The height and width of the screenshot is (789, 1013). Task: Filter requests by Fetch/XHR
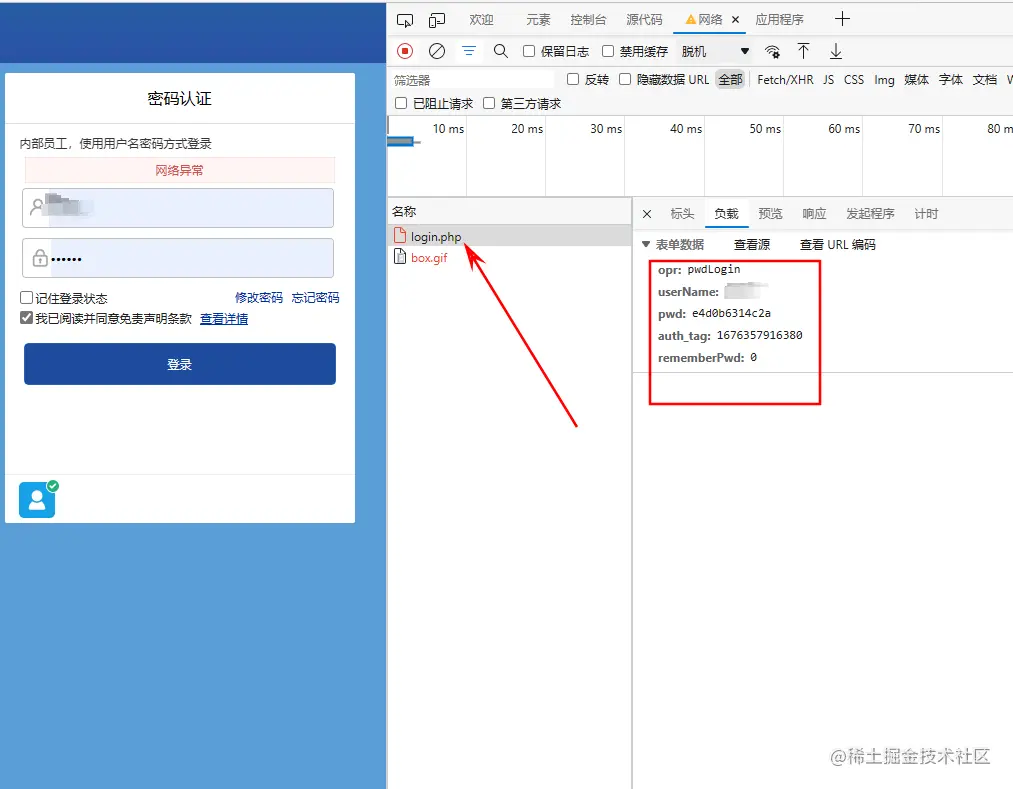785,79
